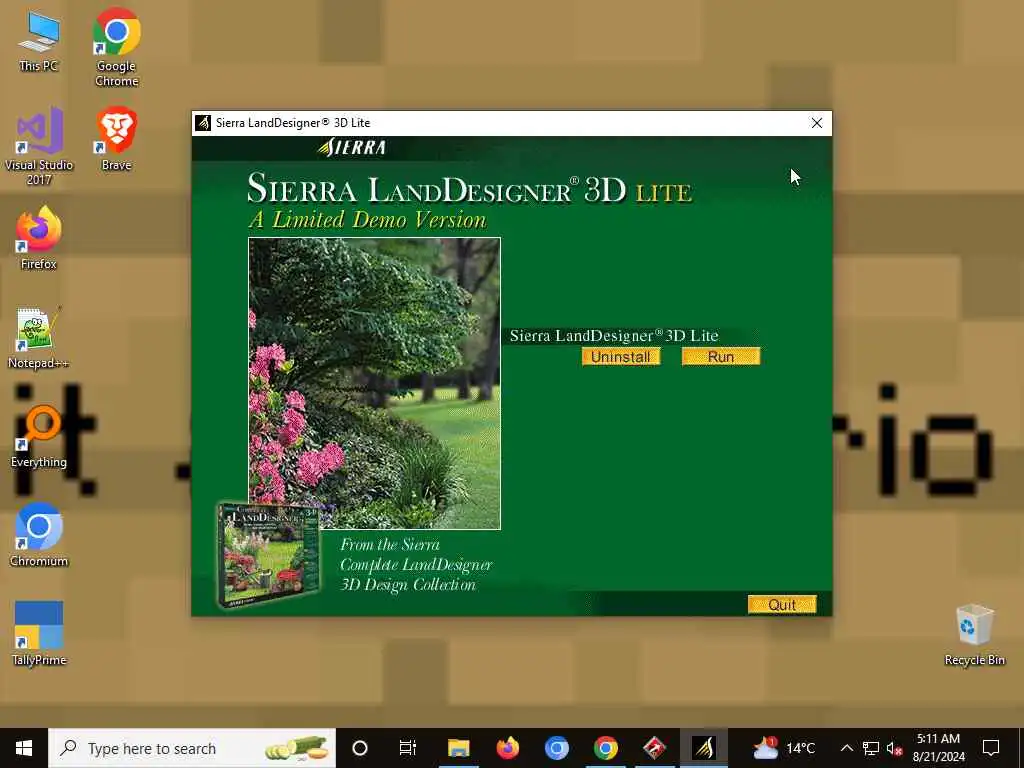Select Visual Studio 2017 shortcut
This screenshot has height=768, width=1024.
click(x=39, y=146)
